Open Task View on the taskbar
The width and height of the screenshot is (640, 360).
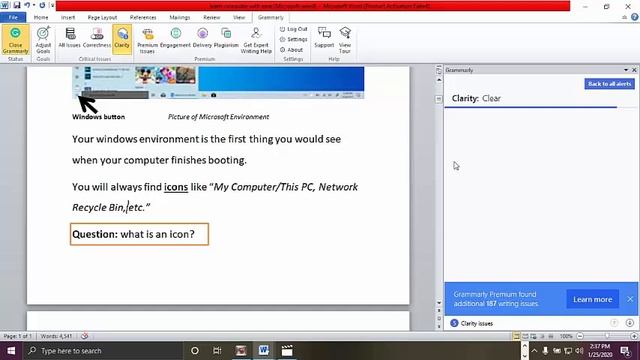217,351
